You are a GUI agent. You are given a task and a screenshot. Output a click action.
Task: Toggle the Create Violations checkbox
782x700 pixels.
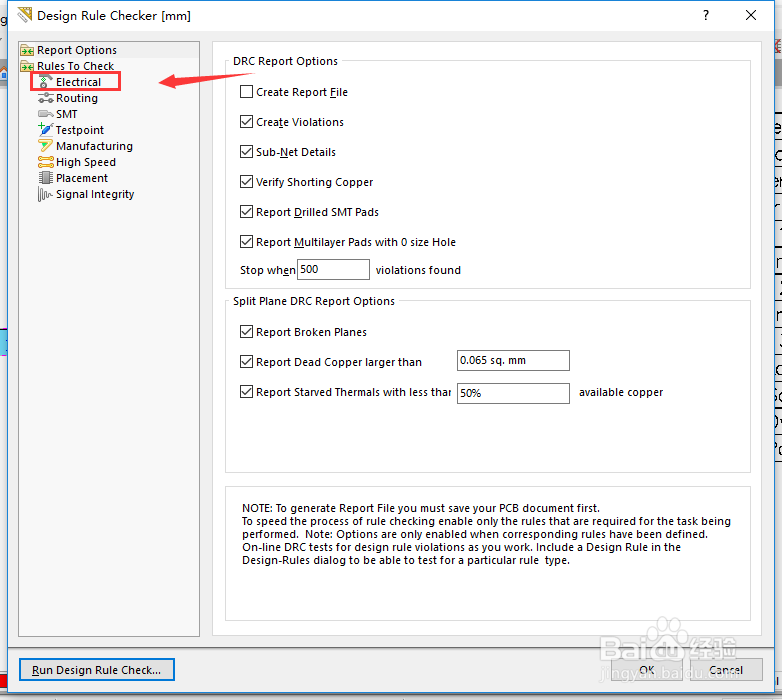pos(246,122)
